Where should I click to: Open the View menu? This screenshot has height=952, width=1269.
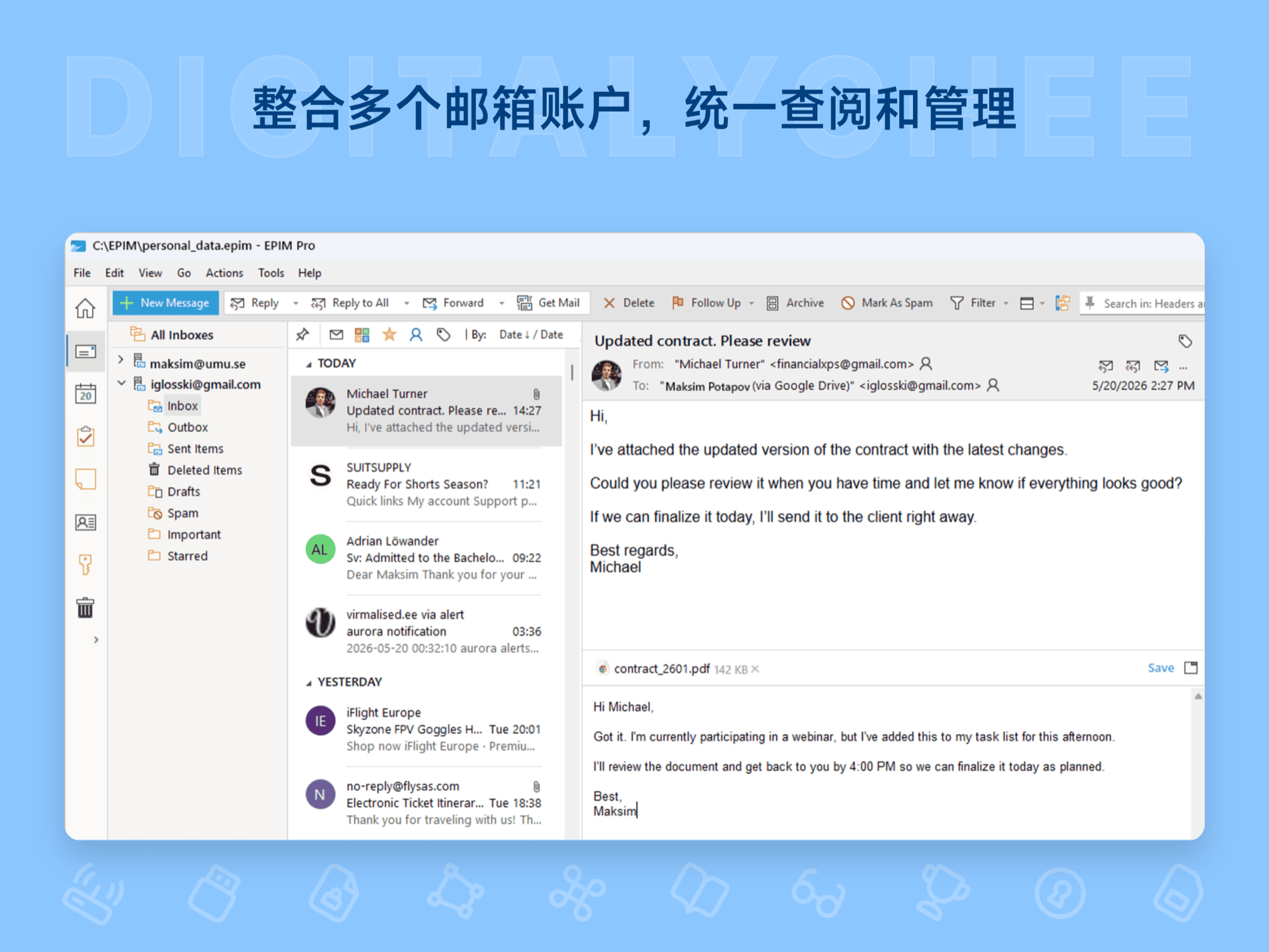[x=150, y=273]
